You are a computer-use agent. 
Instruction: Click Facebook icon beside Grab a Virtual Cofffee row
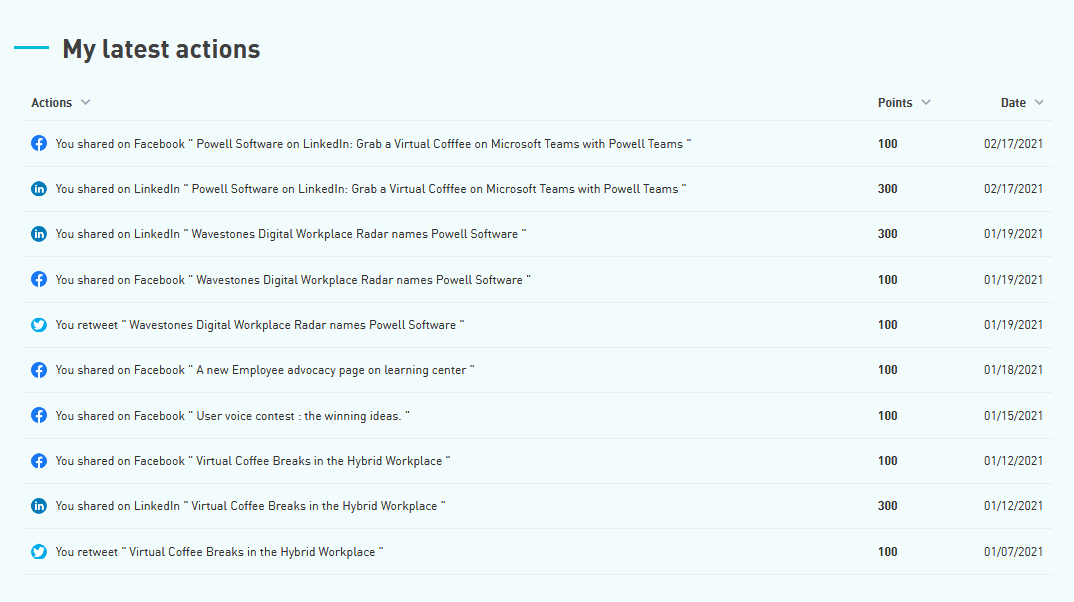(39, 143)
